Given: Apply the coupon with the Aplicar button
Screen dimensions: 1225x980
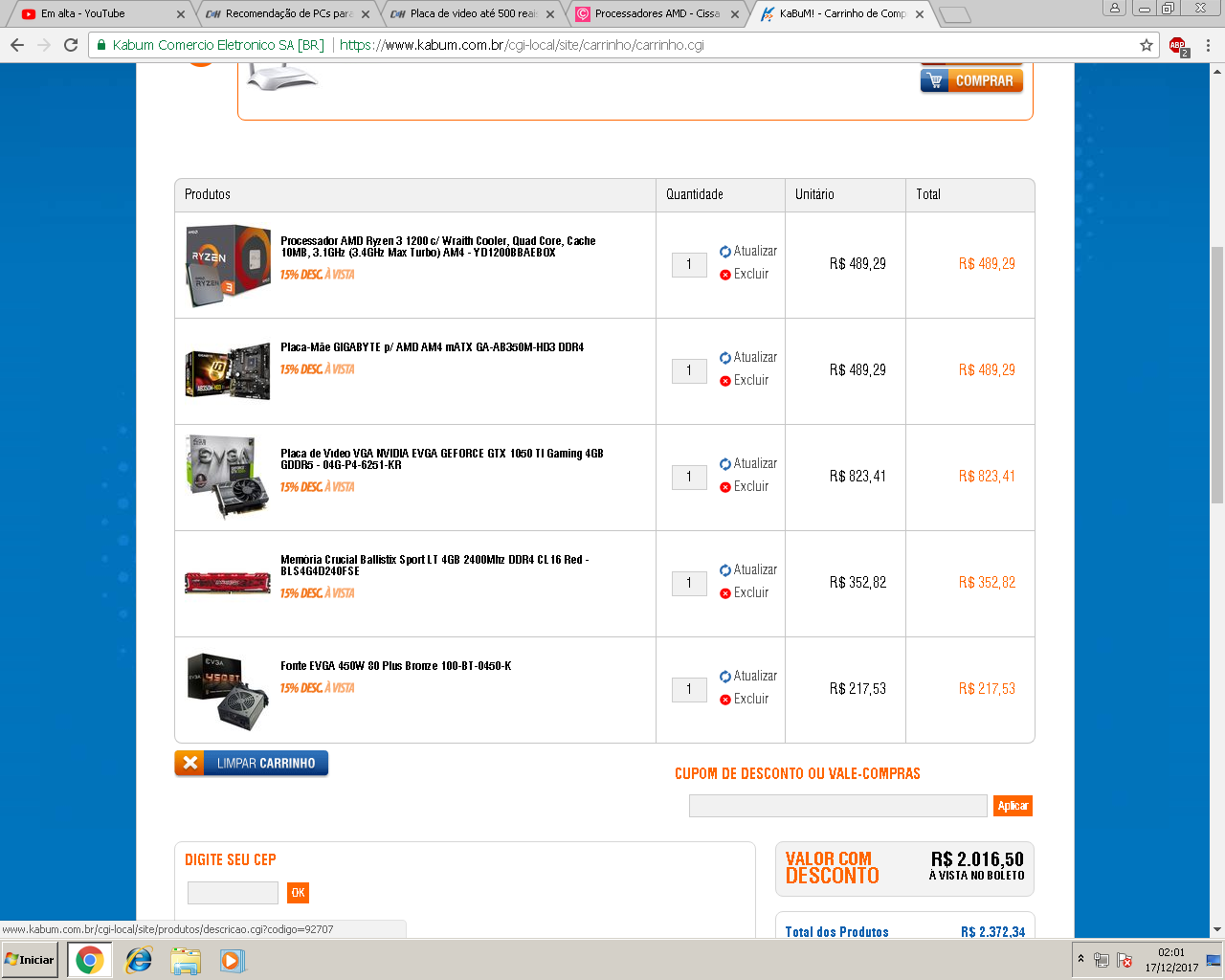Looking at the screenshot, I should point(1013,806).
